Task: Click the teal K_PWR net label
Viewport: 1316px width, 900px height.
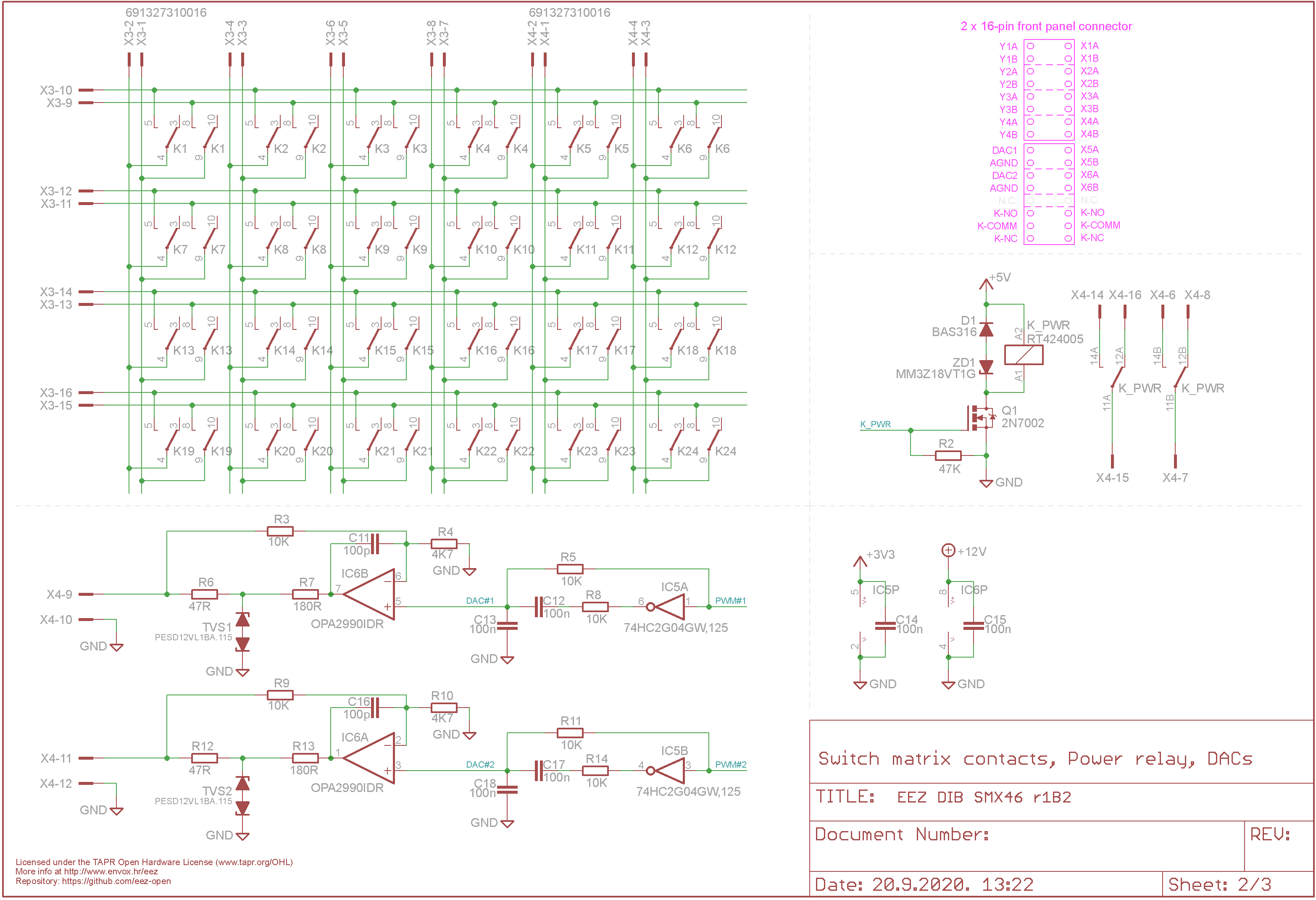Action: click(x=876, y=424)
